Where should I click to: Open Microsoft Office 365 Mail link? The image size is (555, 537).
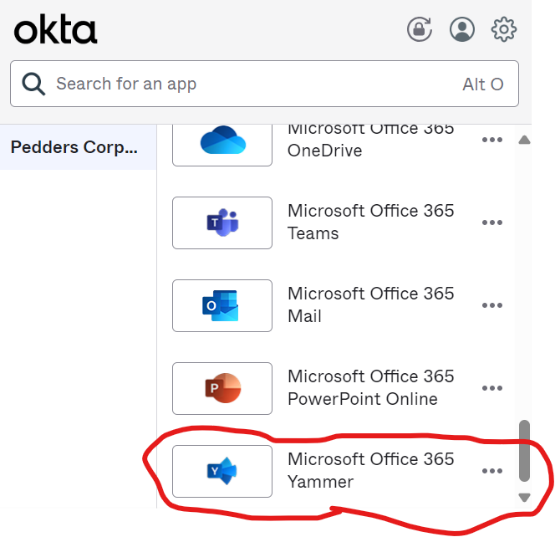tap(371, 305)
